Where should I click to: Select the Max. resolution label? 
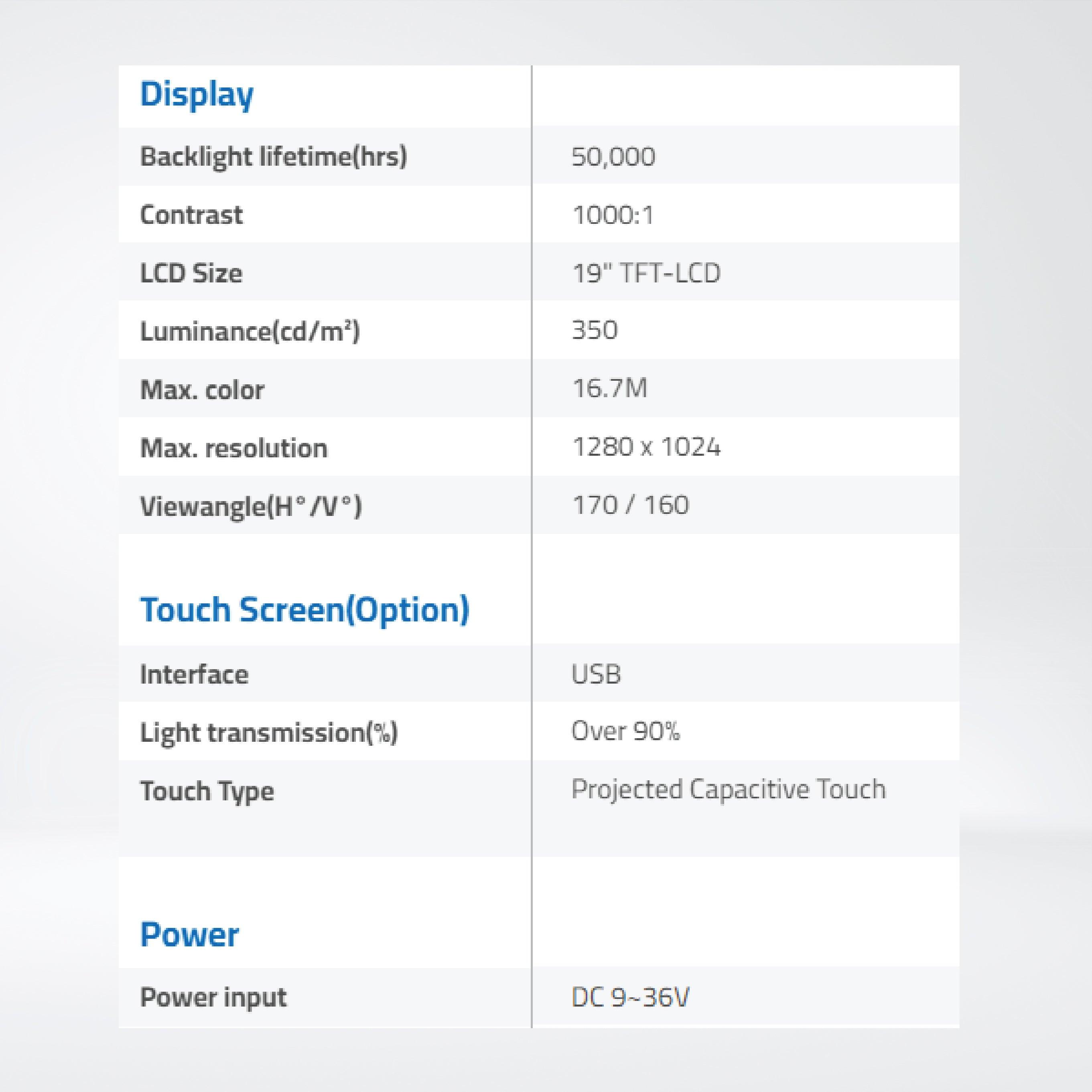pos(233,448)
